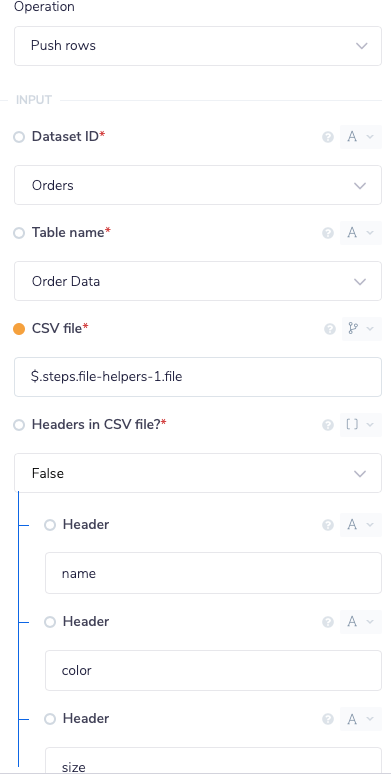This screenshot has height=774, width=391.
Task: Expand the Push rows operation dropdown
Action: [198, 46]
